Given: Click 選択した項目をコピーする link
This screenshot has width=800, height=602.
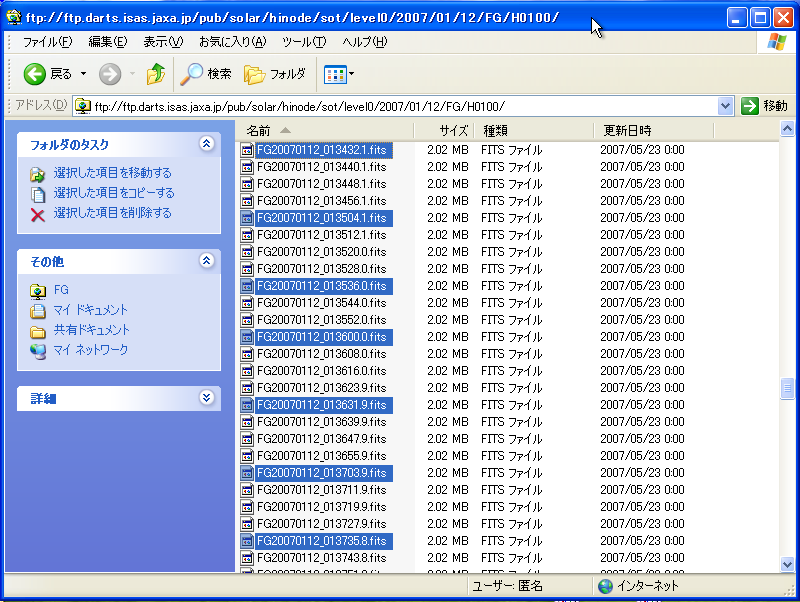Looking at the screenshot, I should click(x=114, y=193).
